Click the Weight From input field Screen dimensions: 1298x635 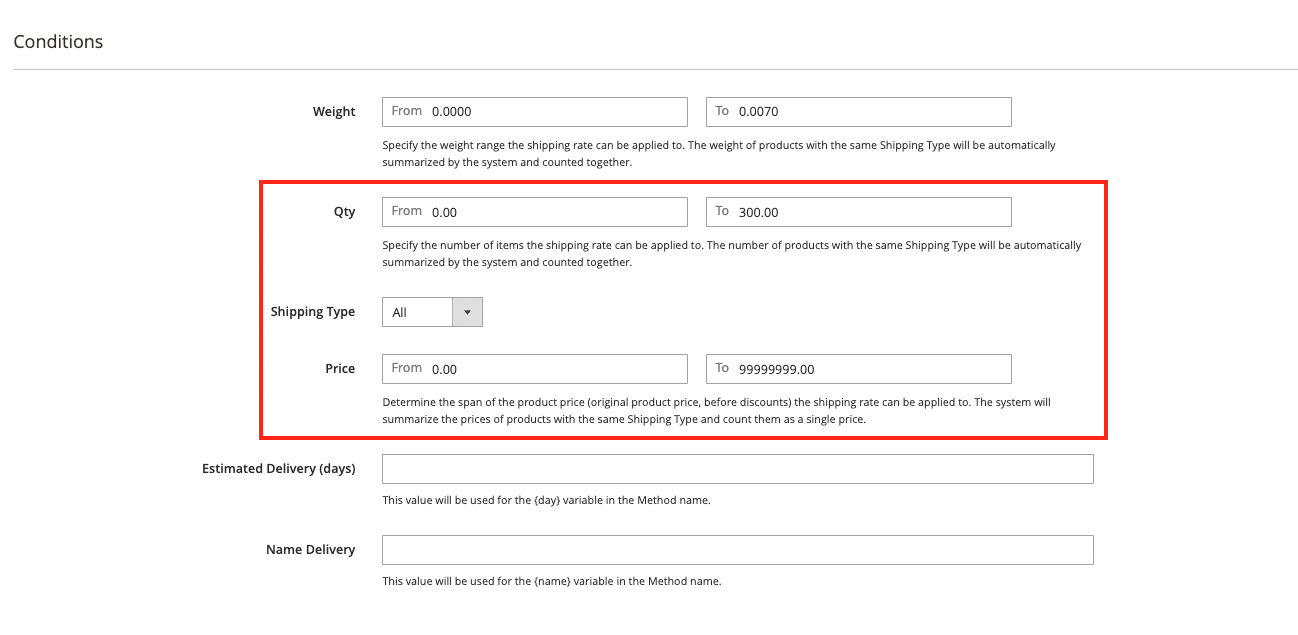click(x=535, y=111)
